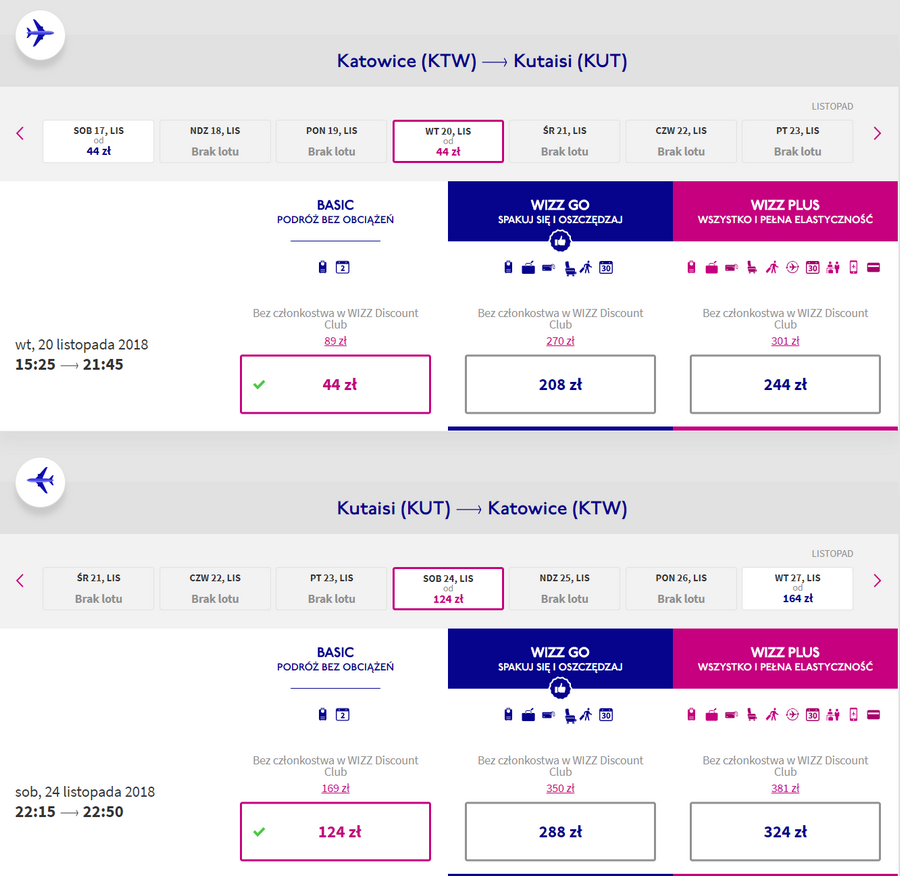Click return BASIC small cabin bag icon
This screenshot has height=876, width=900.
click(323, 714)
